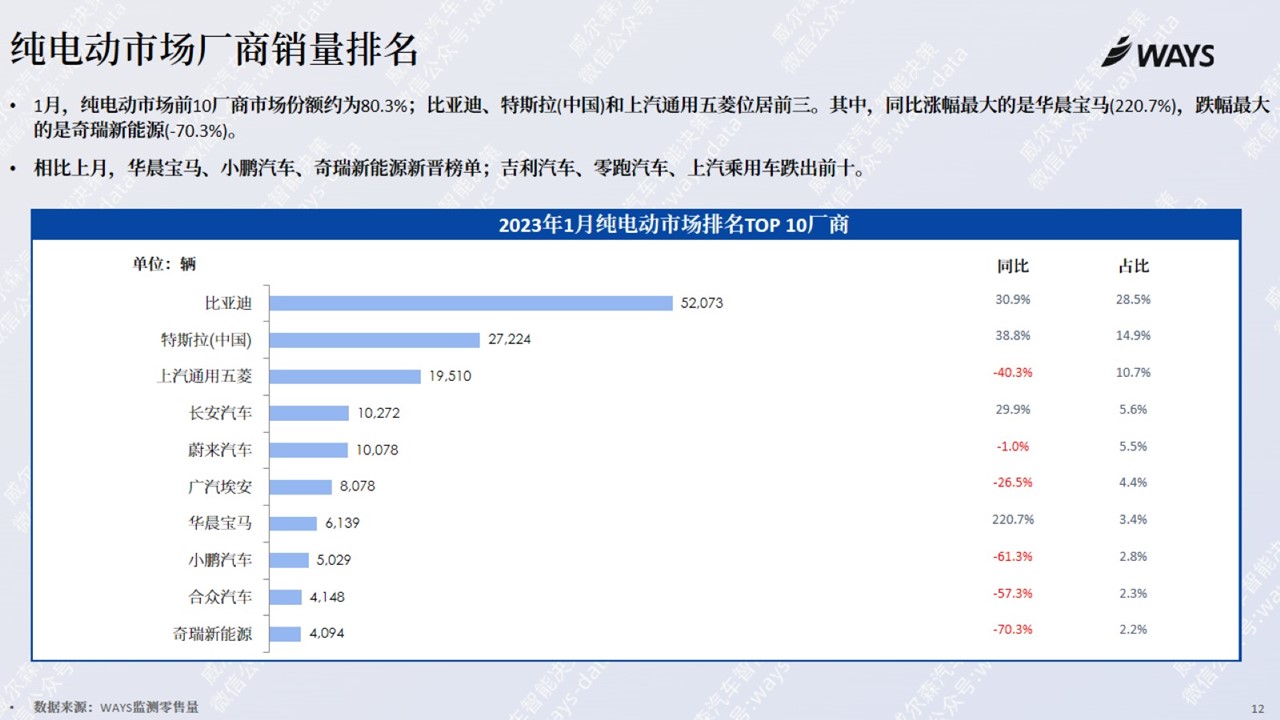
Task: Click the sales value 4,148
Action: 327,597
